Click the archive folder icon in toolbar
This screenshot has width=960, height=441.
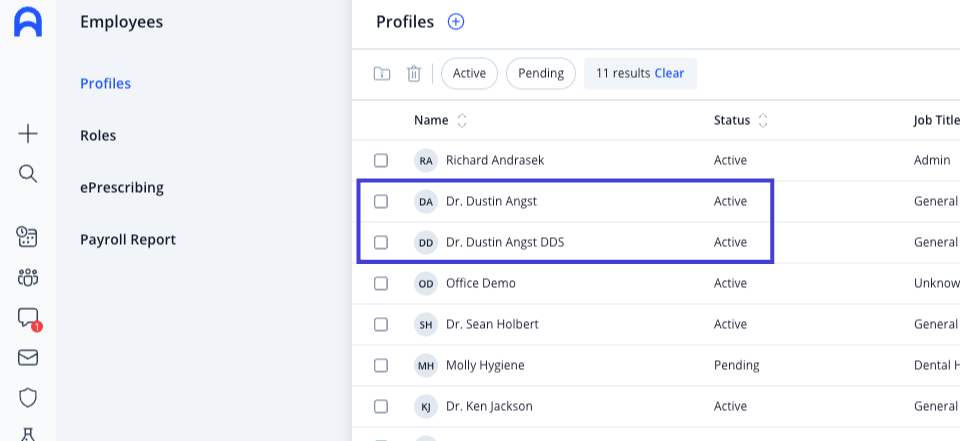point(382,74)
